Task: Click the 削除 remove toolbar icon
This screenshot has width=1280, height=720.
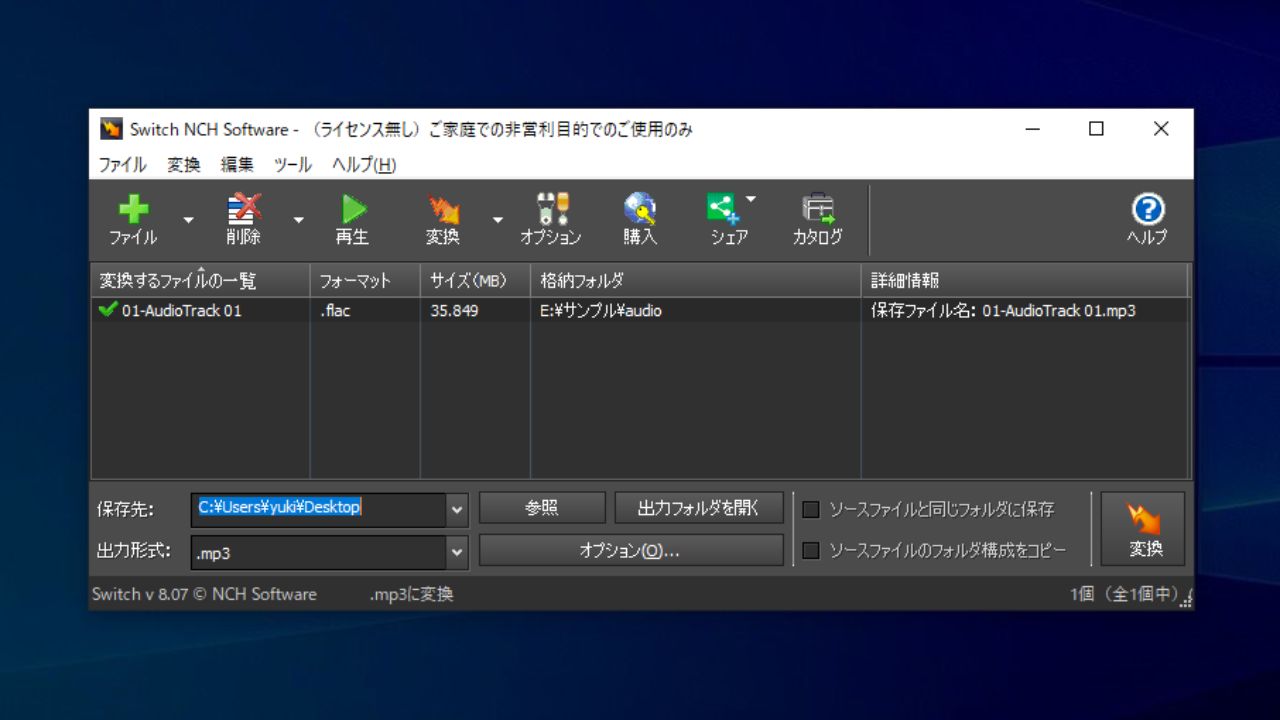Action: (x=243, y=219)
